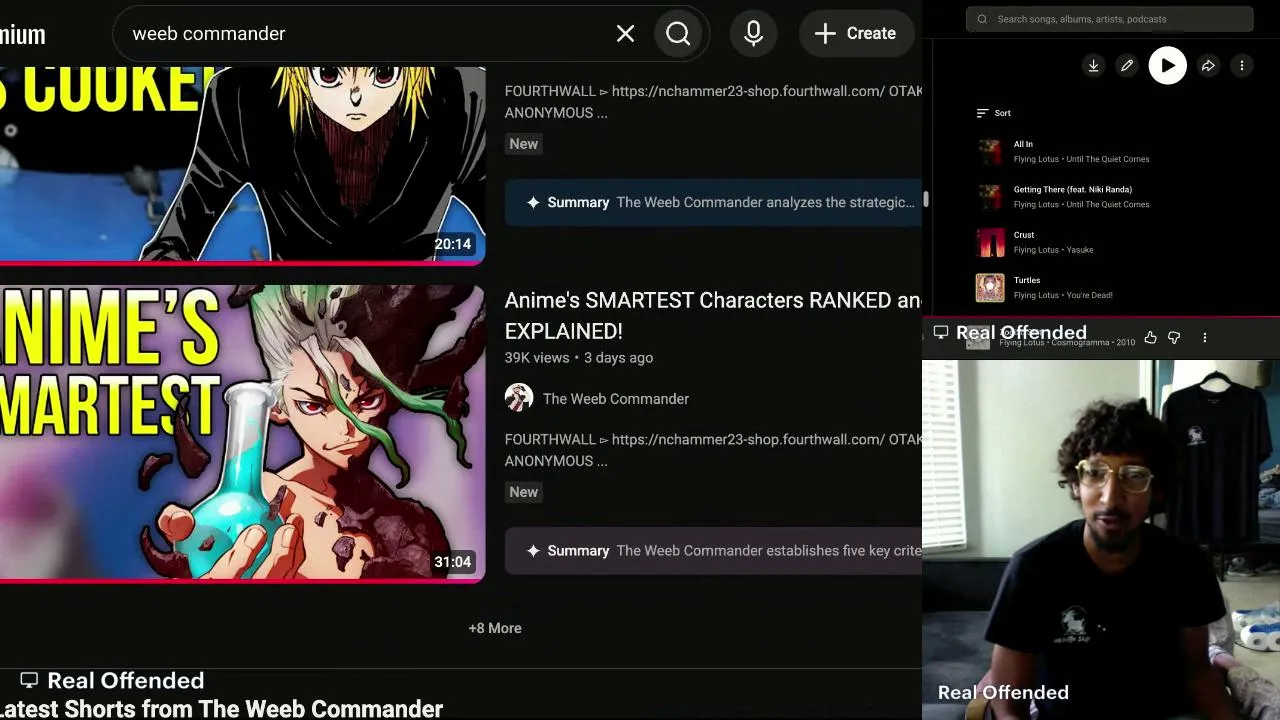
Task: Focus the 'Search songs, albums, artists, podcasts' field
Action: tap(1109, 19)
